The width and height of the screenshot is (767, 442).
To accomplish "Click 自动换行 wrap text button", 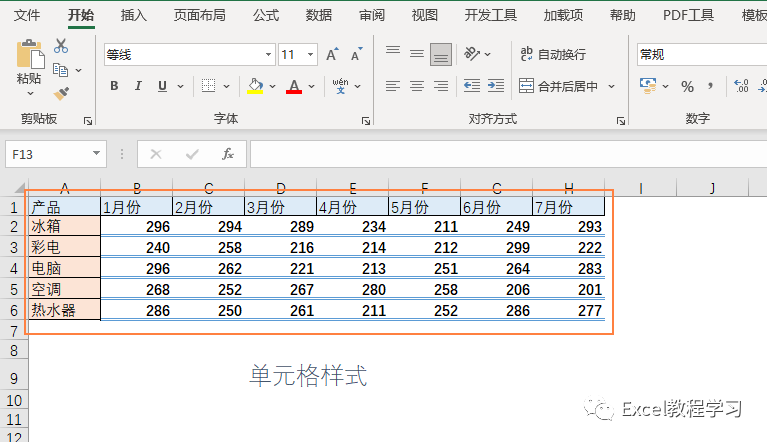I will pyautogui.click(x=553, y=54).
